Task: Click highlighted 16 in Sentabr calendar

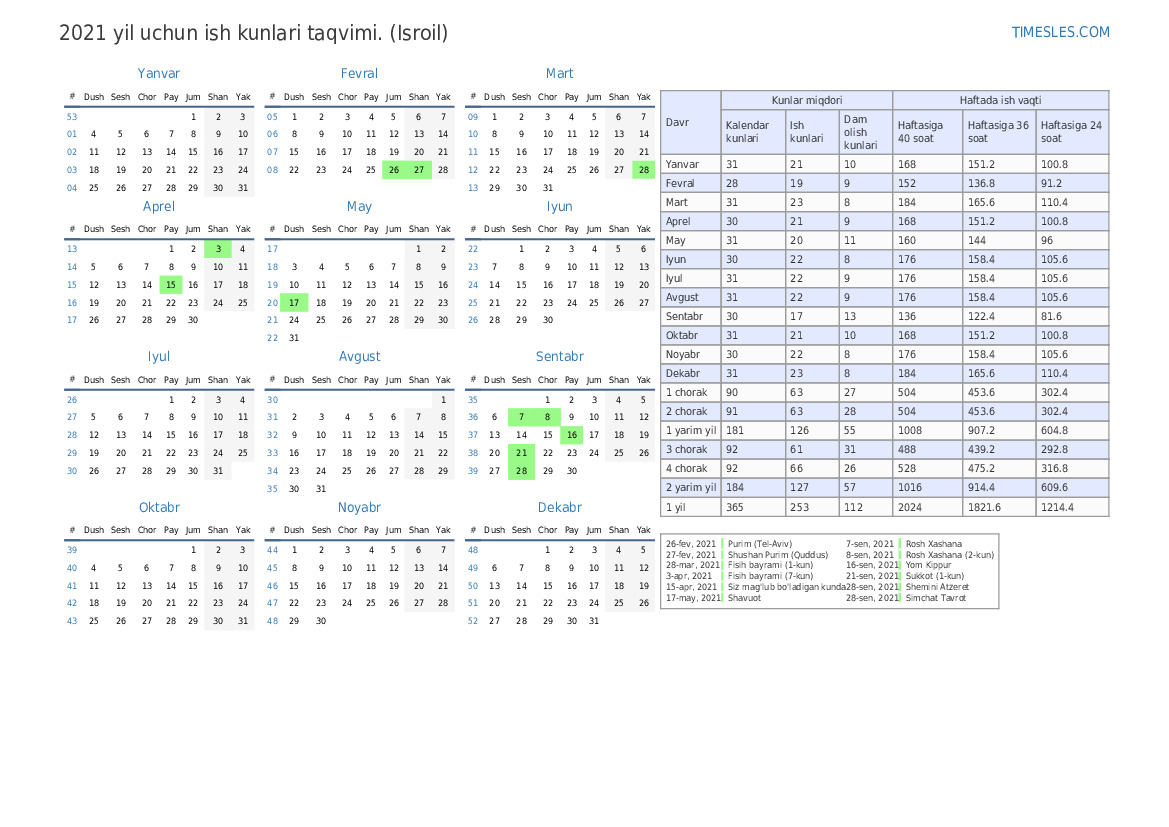Action: [572, 435]
